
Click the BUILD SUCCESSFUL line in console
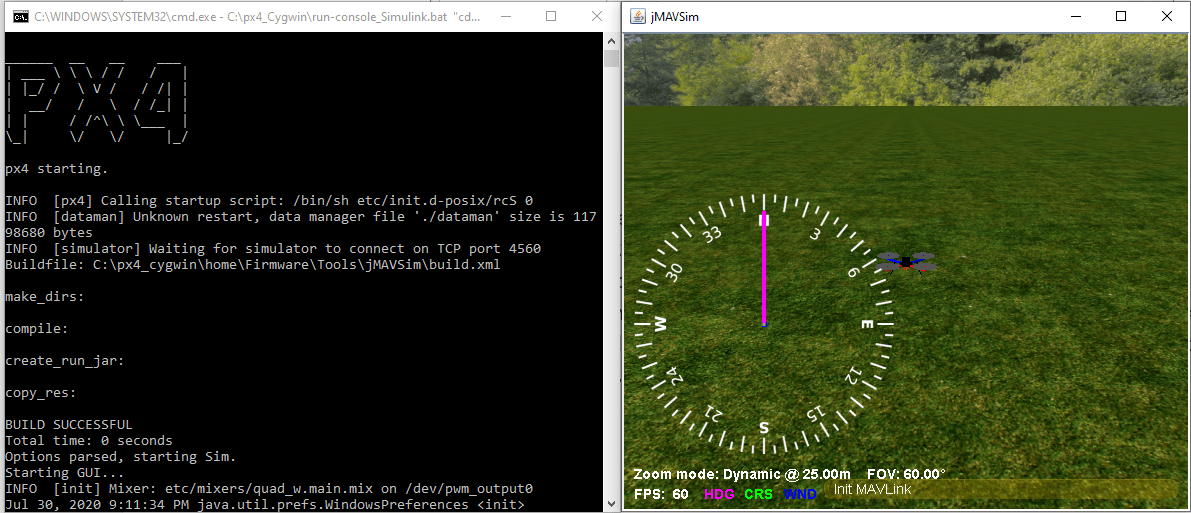click(69, 425)
